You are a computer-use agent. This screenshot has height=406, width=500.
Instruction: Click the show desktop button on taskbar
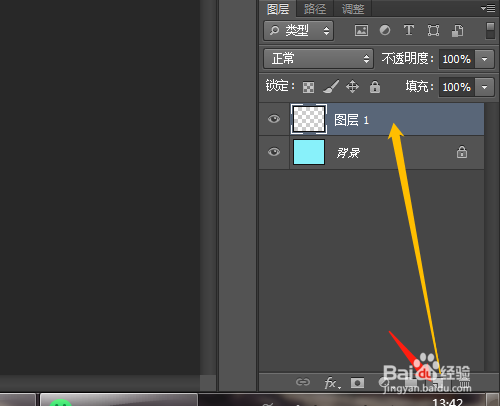[x=492, y=400]
